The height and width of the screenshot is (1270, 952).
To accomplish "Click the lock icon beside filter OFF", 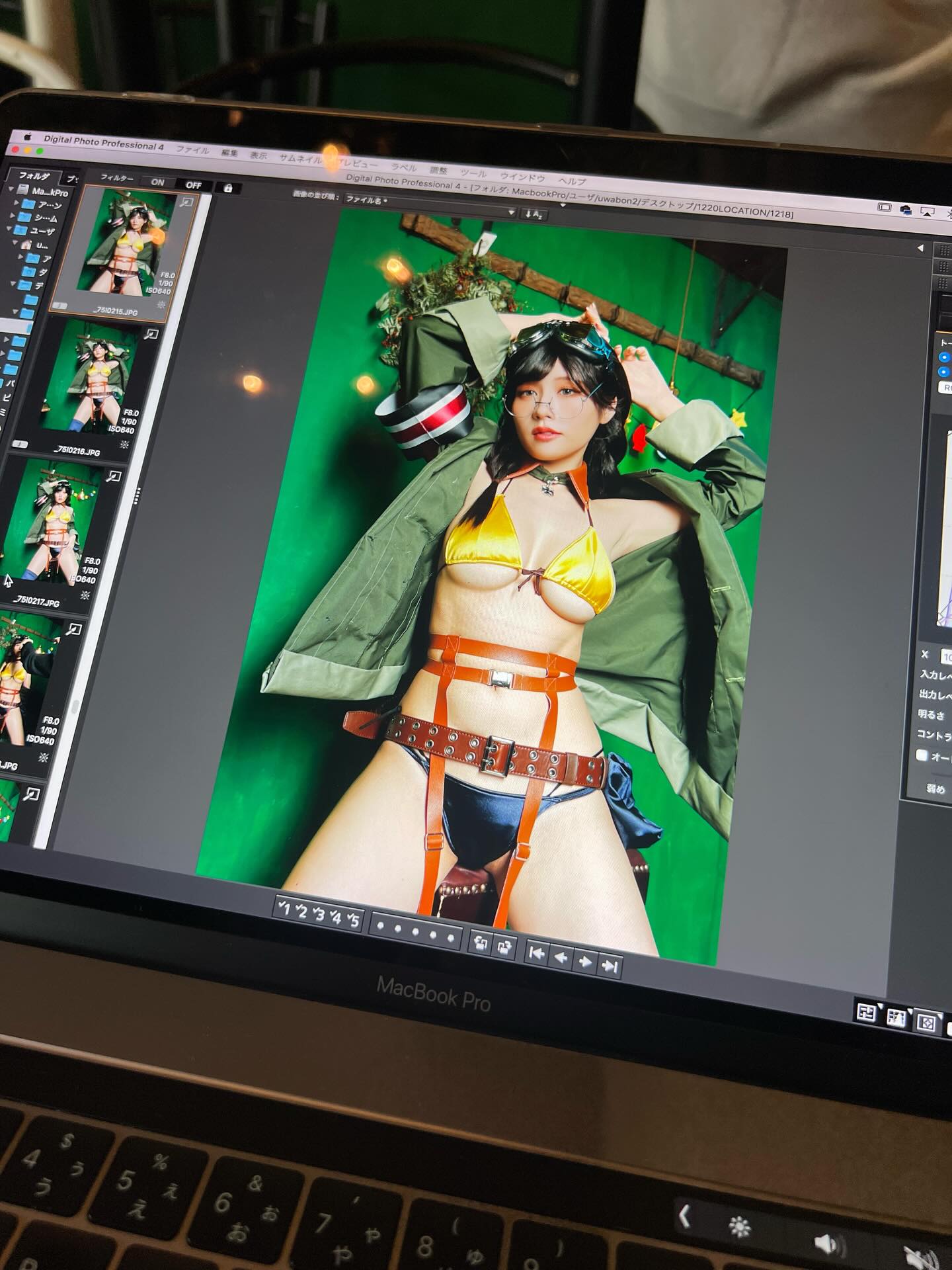I will pyautogui.click(x=228, y=188).
